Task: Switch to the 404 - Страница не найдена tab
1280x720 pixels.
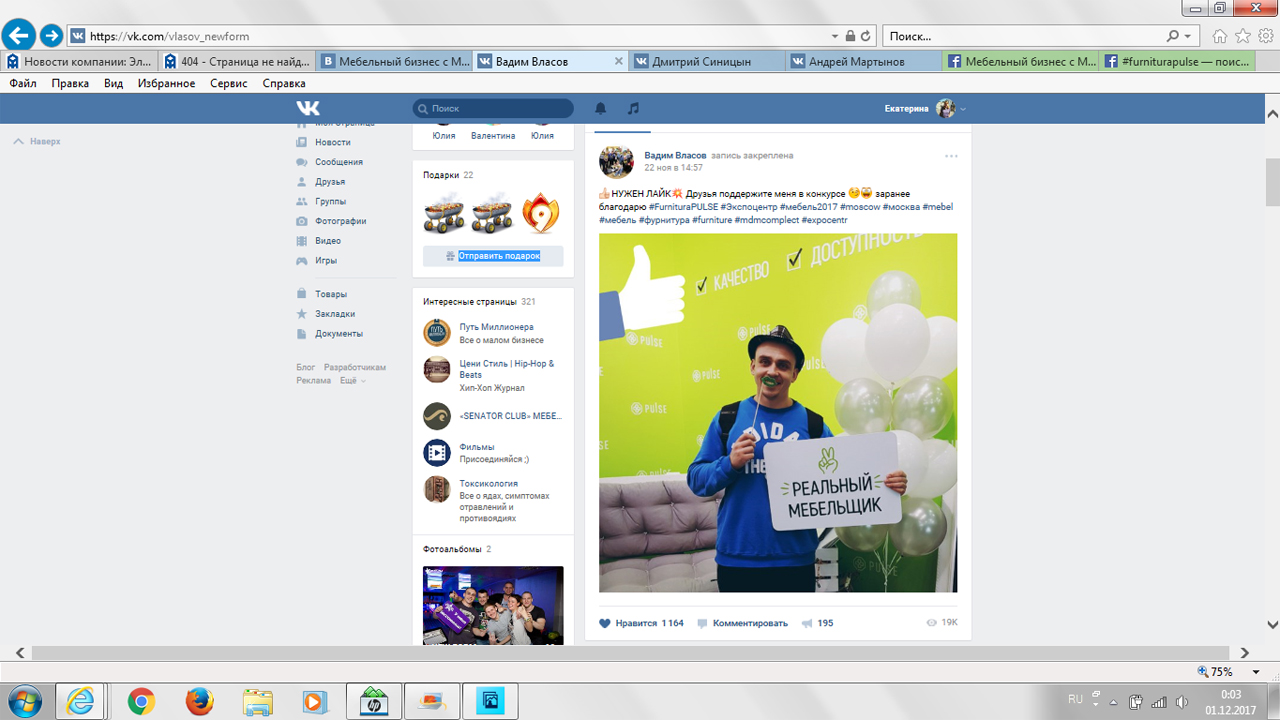Action: [x=238, y=61]
